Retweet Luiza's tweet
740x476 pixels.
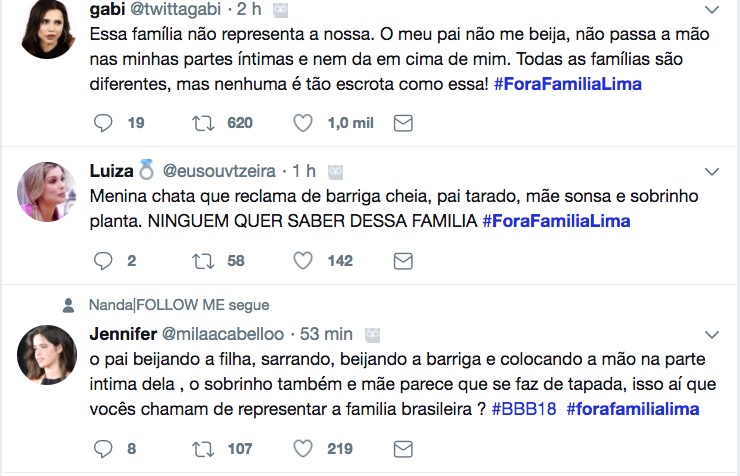(203, 261)
